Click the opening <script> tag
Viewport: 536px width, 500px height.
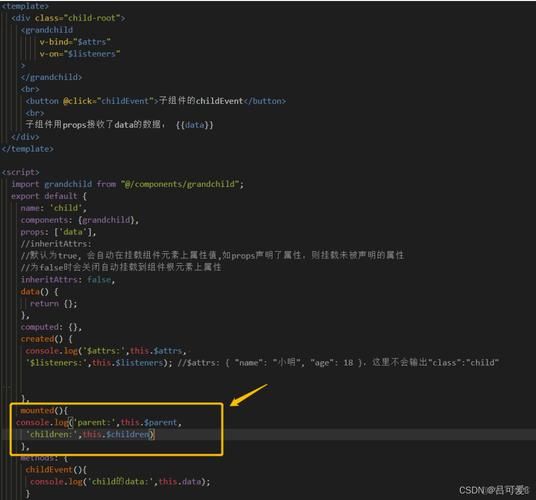pos(21,172)
